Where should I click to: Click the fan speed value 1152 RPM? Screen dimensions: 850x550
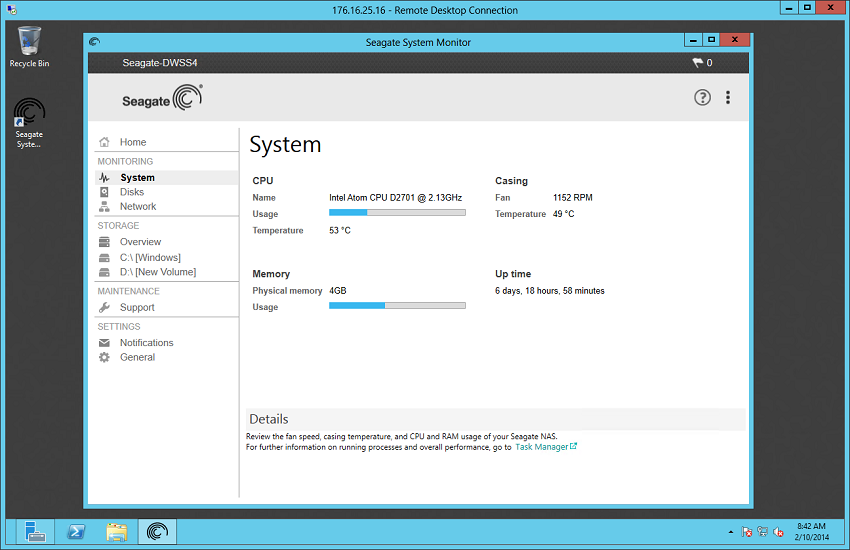(572, 198)
